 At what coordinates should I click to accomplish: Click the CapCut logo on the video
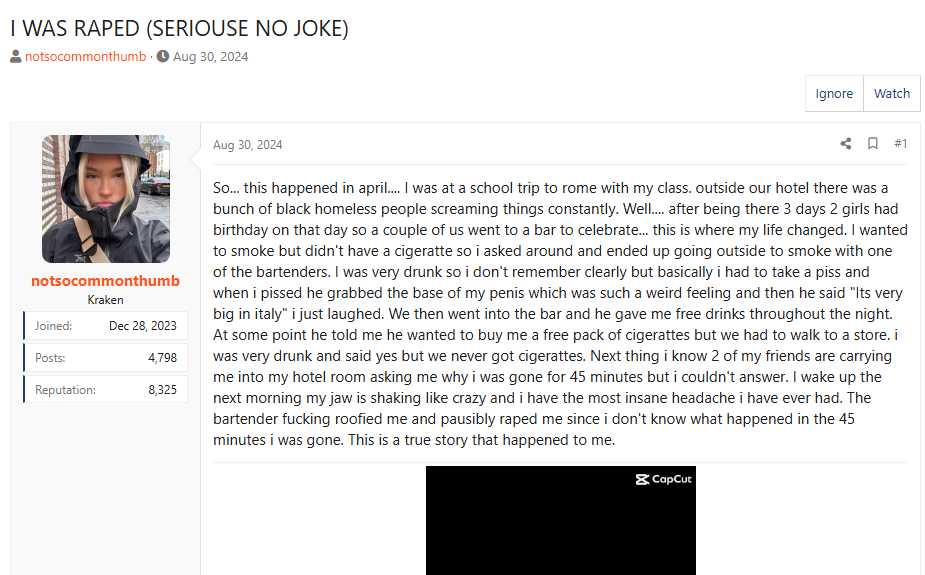(x=664, y=479)
